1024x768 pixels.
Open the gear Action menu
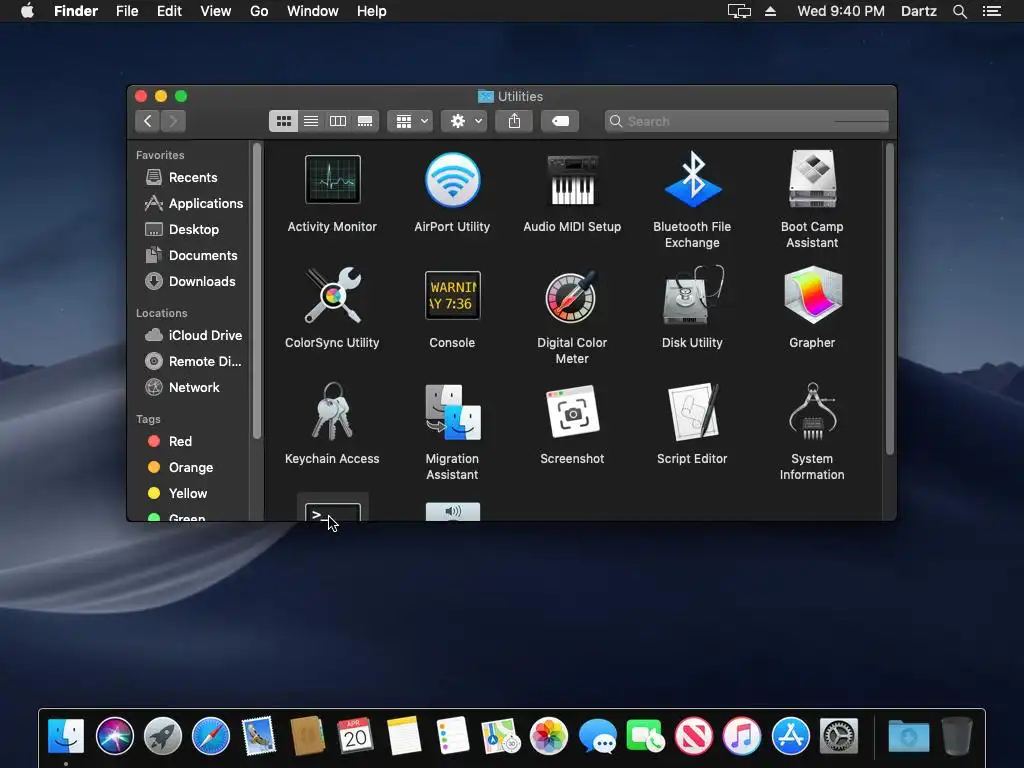[464, 121]
